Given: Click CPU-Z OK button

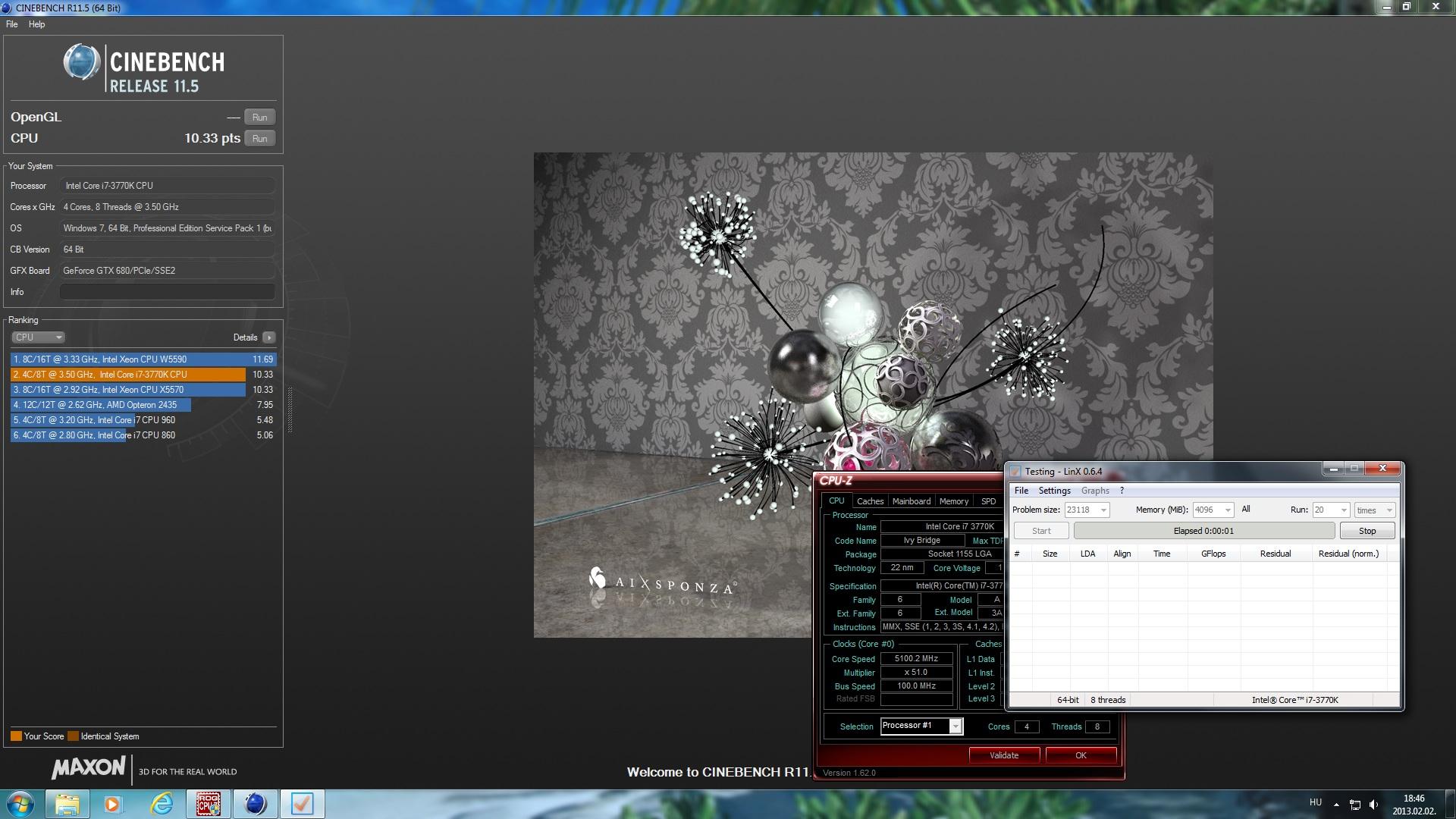Looking at the screenshot, I should tap(1081, 755).
